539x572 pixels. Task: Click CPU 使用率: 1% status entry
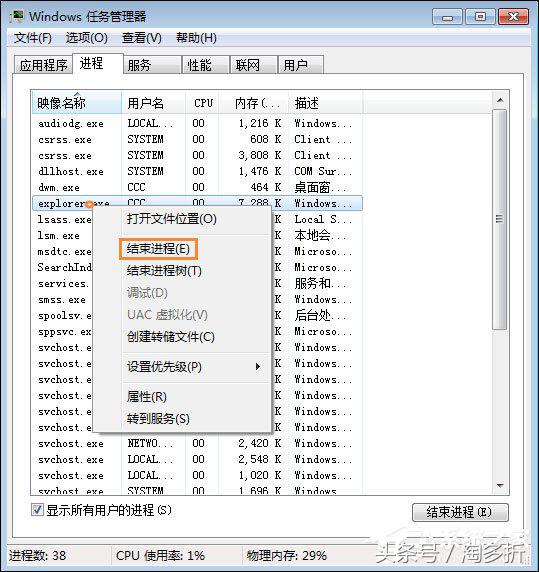pos(160,556)
